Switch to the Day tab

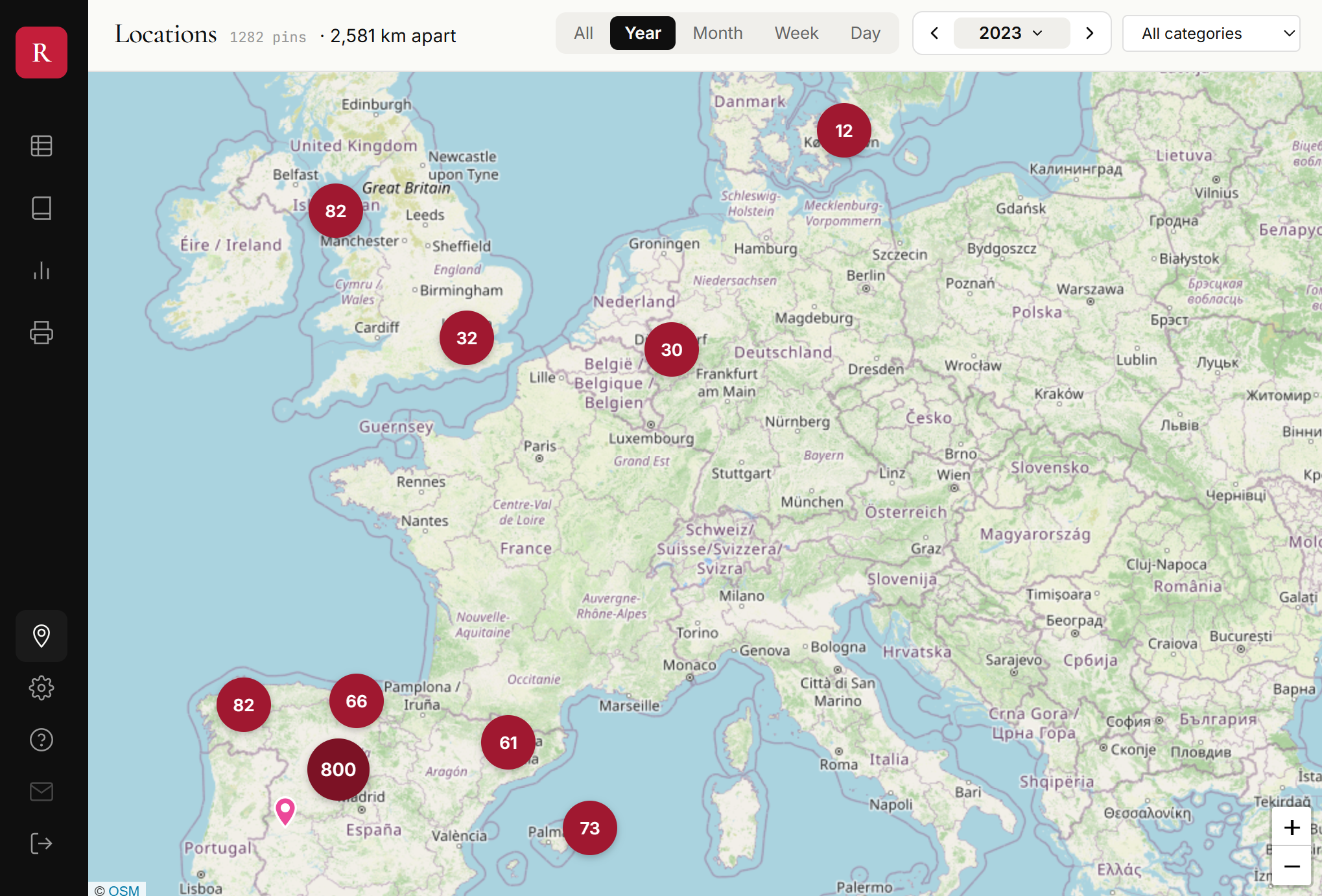tap(866, 33)
